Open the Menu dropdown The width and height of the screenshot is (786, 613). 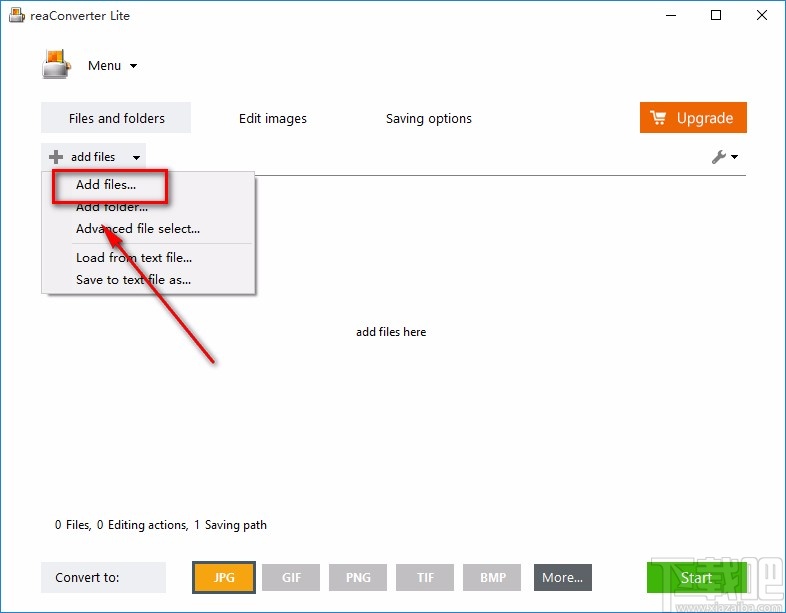[112, 66]
